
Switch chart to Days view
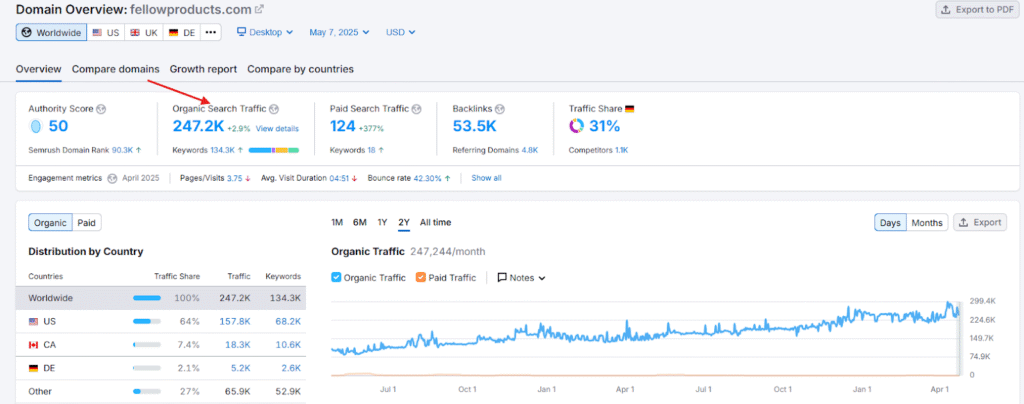click(890, 223)
